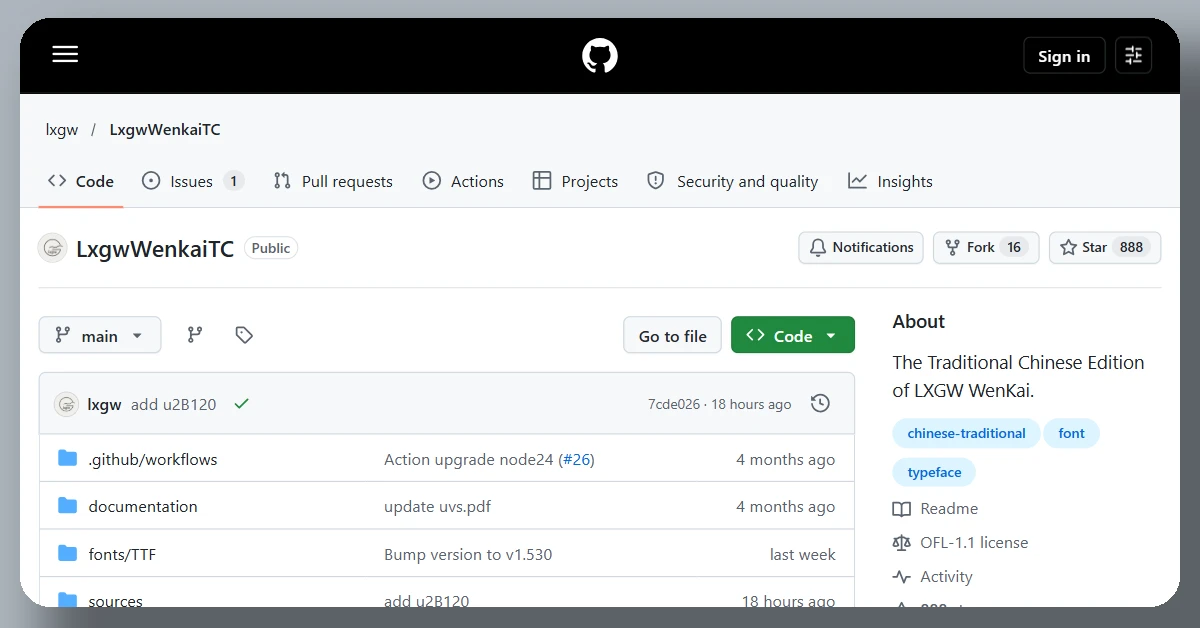
Task: Click the folder icon for documentation
Action: [67, 506]
